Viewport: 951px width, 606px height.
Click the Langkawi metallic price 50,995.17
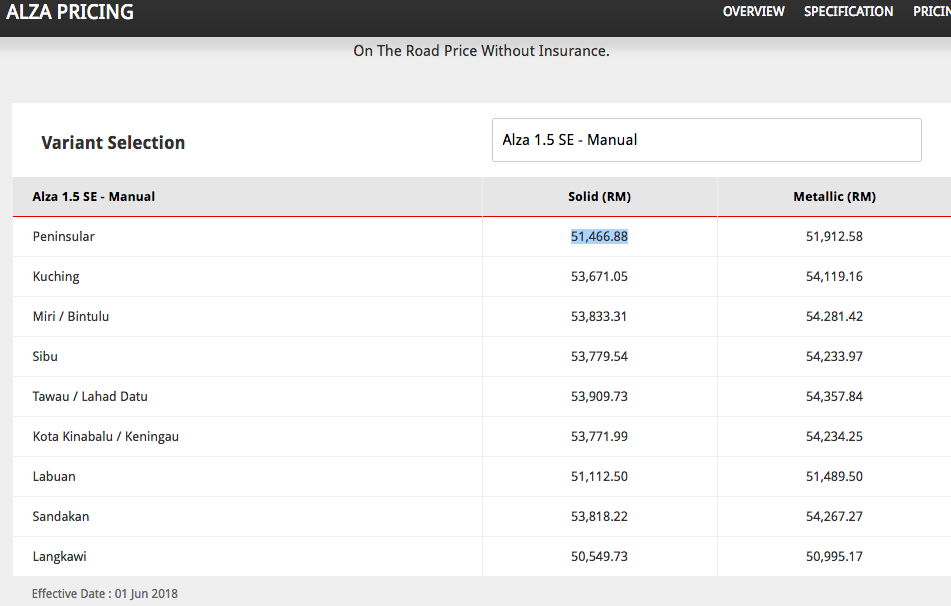[x=834, y=557]
